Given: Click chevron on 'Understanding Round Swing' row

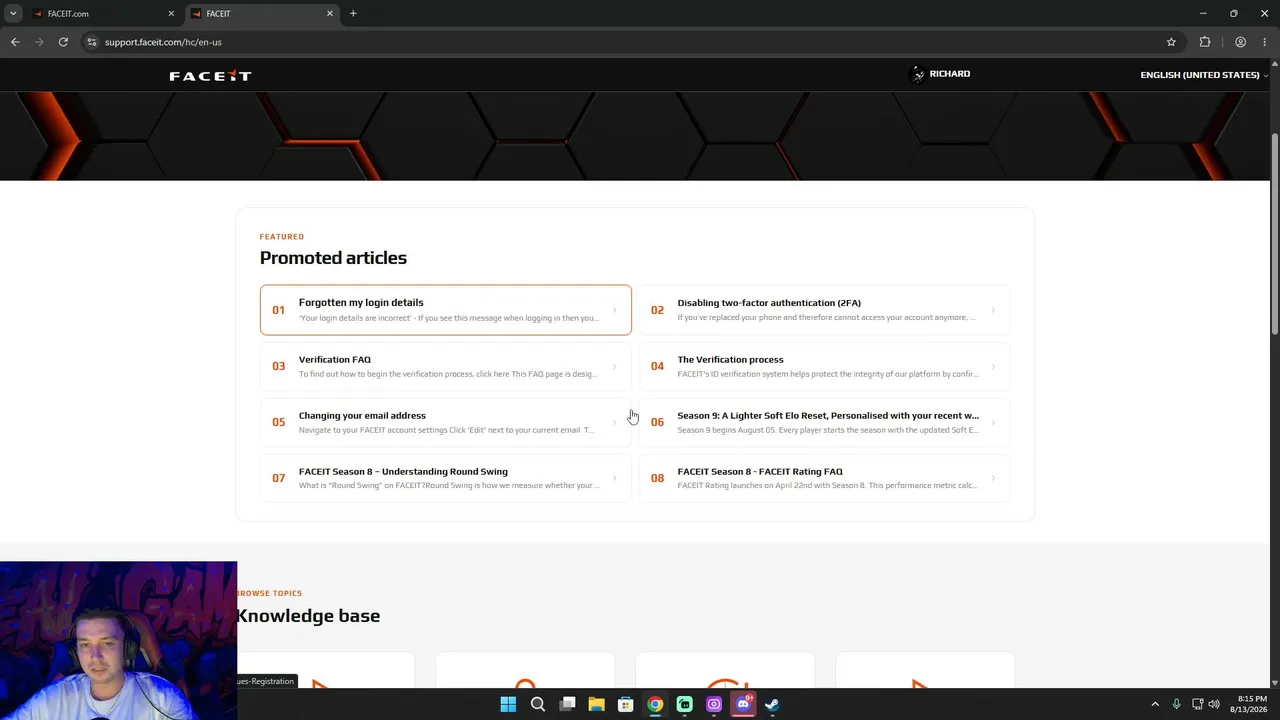Looking at the screenshot, I should pyautogui.click(x=614, y=478).
